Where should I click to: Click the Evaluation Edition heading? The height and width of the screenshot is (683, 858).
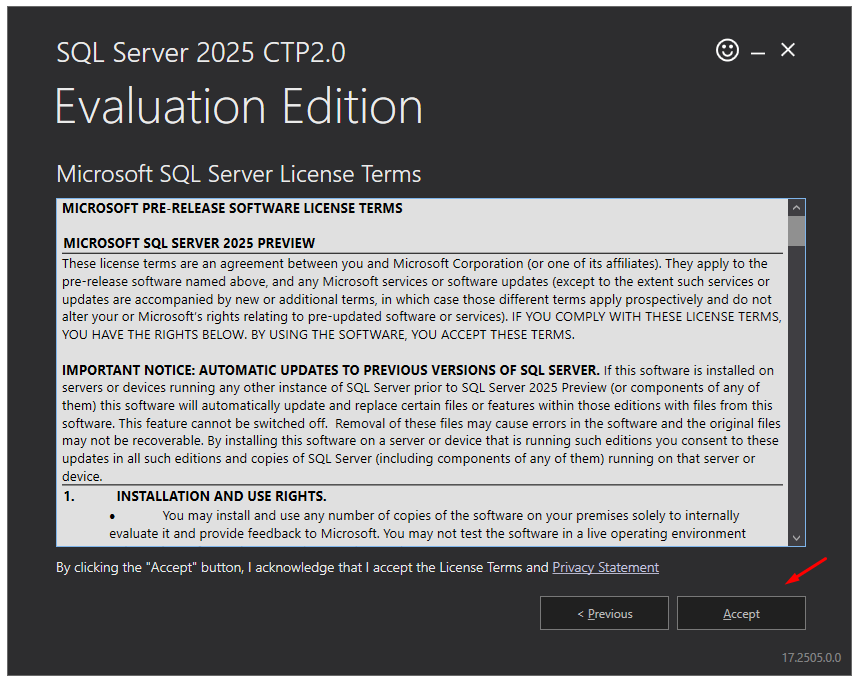pos(238,106)
